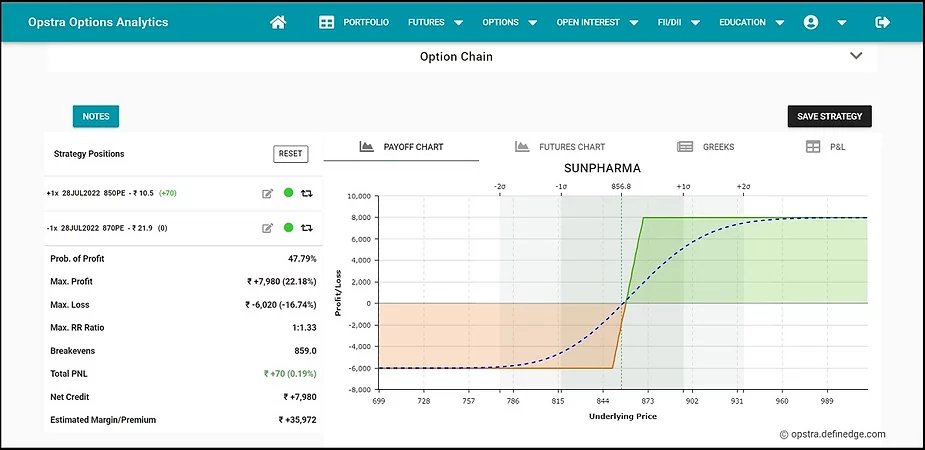Expand the Open Interest dropdown arrow

[634, 23]
